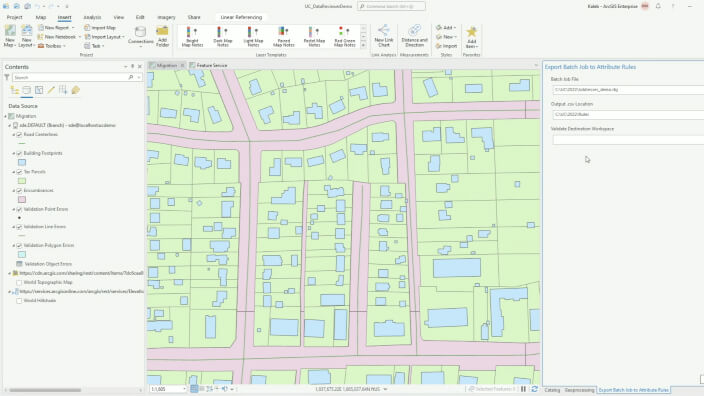Switch Contents to List By Editing
The image size is (704, 396).
point(51,90)
